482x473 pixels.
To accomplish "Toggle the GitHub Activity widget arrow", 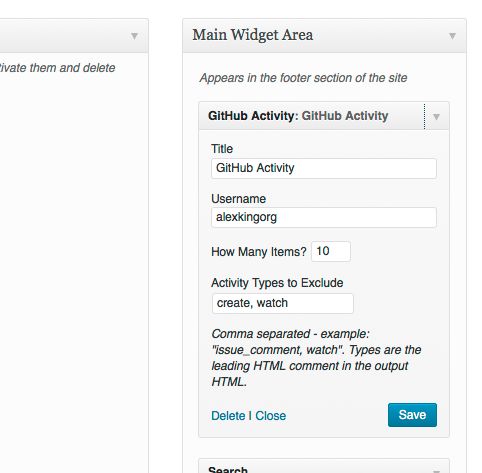I will tap(436, 116).
